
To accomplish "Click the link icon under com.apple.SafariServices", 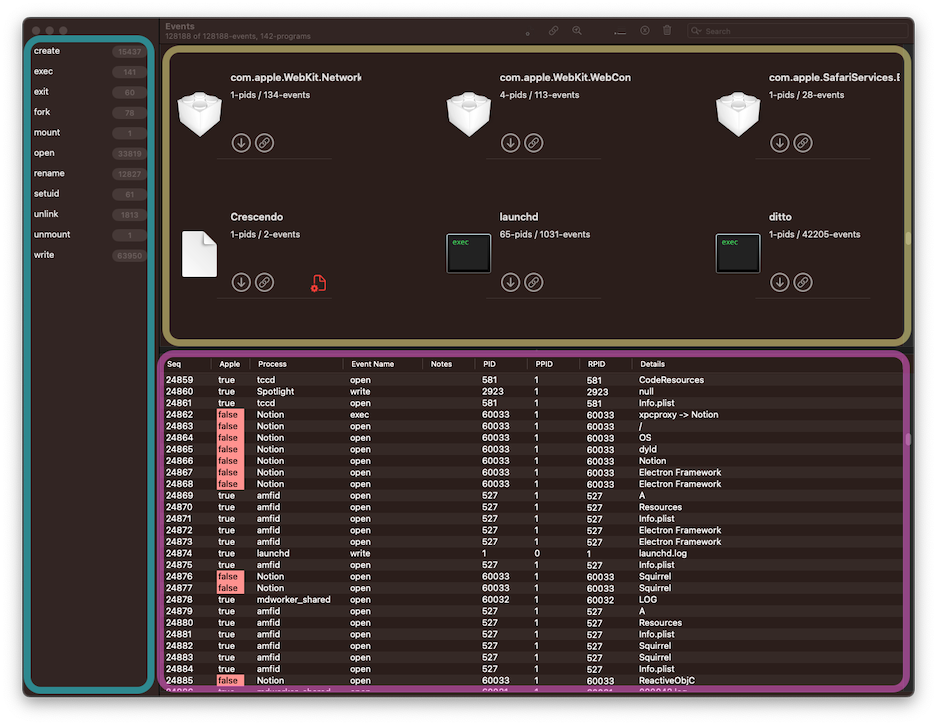I will tap(803, 143).
